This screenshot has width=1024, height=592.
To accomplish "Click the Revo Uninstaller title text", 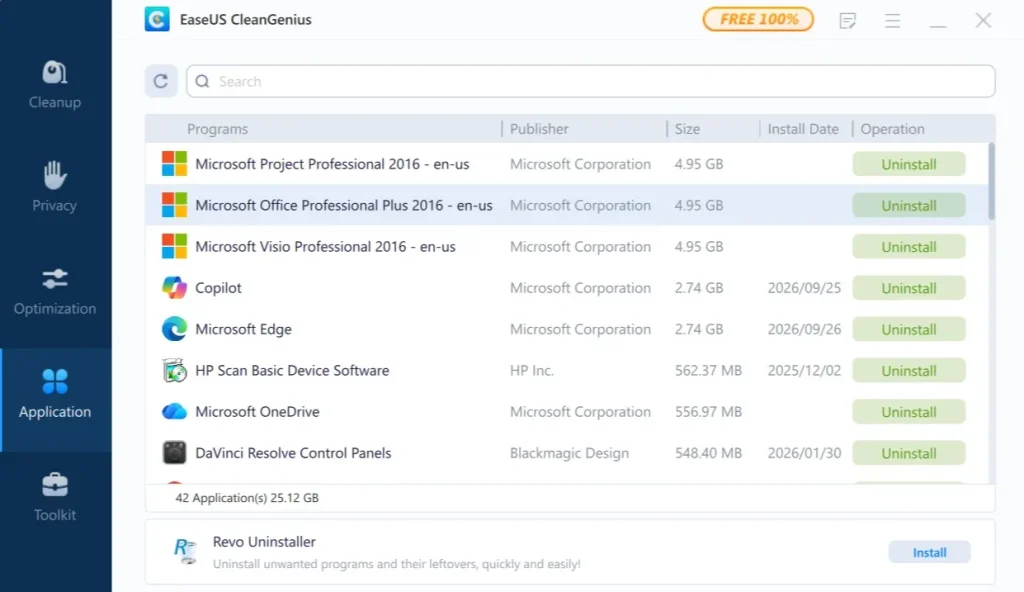I will click(x=264, y=542).
